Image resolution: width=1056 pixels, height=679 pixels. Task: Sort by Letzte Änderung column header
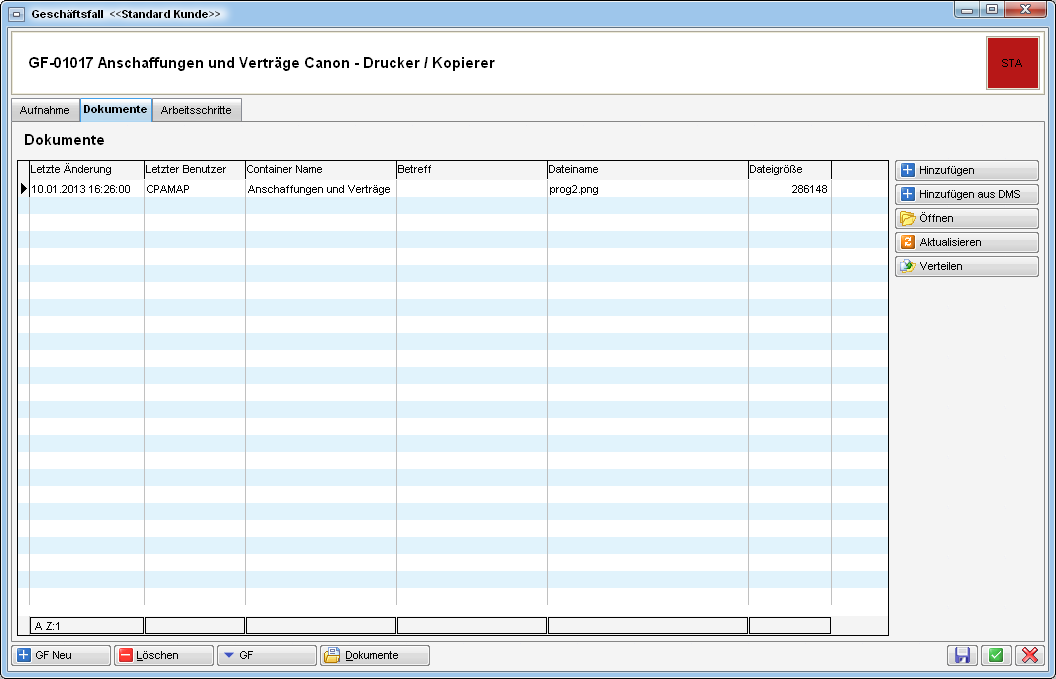[x=86, y=169]
